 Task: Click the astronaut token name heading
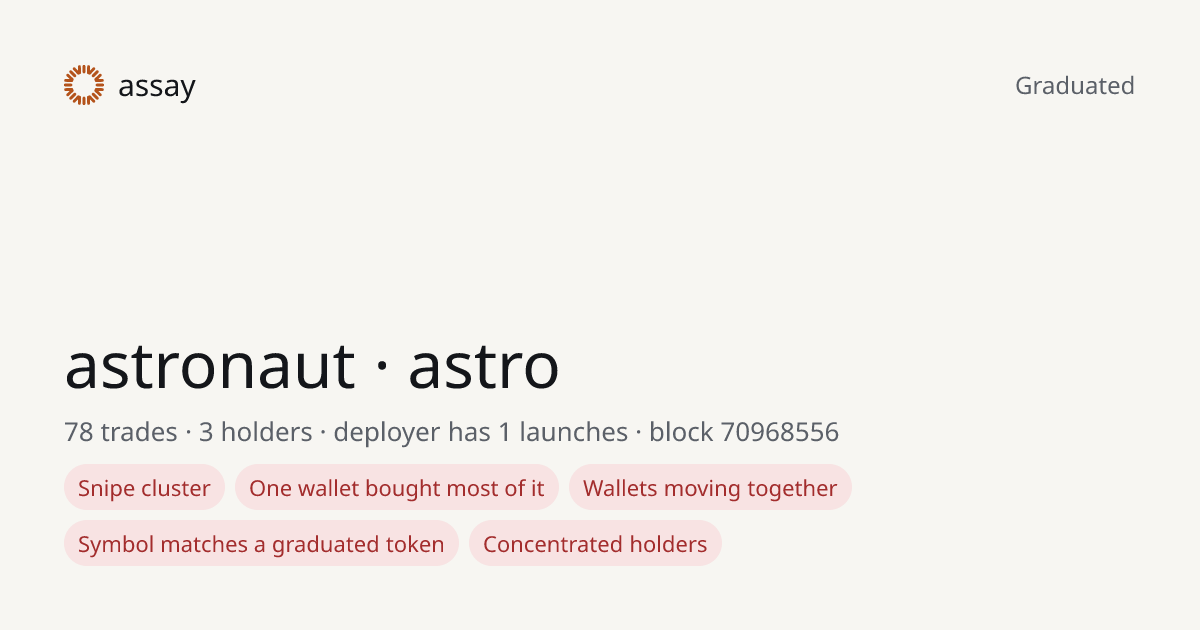pos(210,366)
